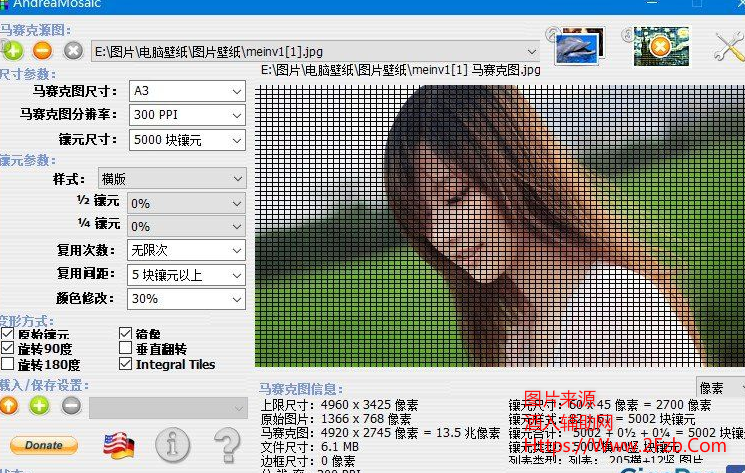The image size is (745, 473).
Task: Click the starry night create mosaic icon
Action: click(659, 45)
